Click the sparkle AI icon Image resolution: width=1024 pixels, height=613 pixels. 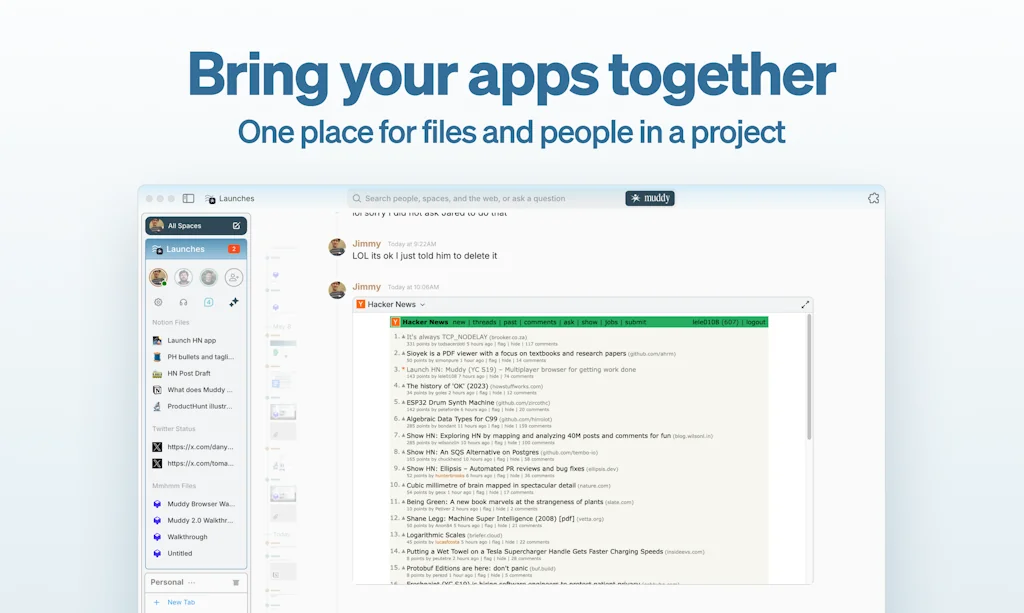234,302
